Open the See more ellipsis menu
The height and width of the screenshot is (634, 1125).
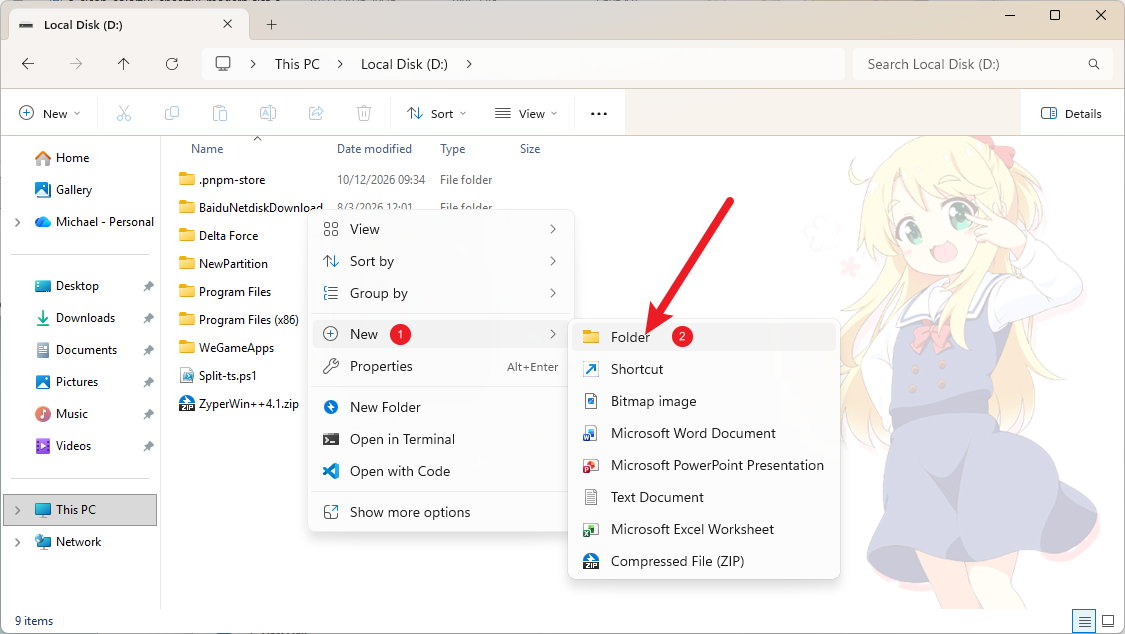click(598, 113)
